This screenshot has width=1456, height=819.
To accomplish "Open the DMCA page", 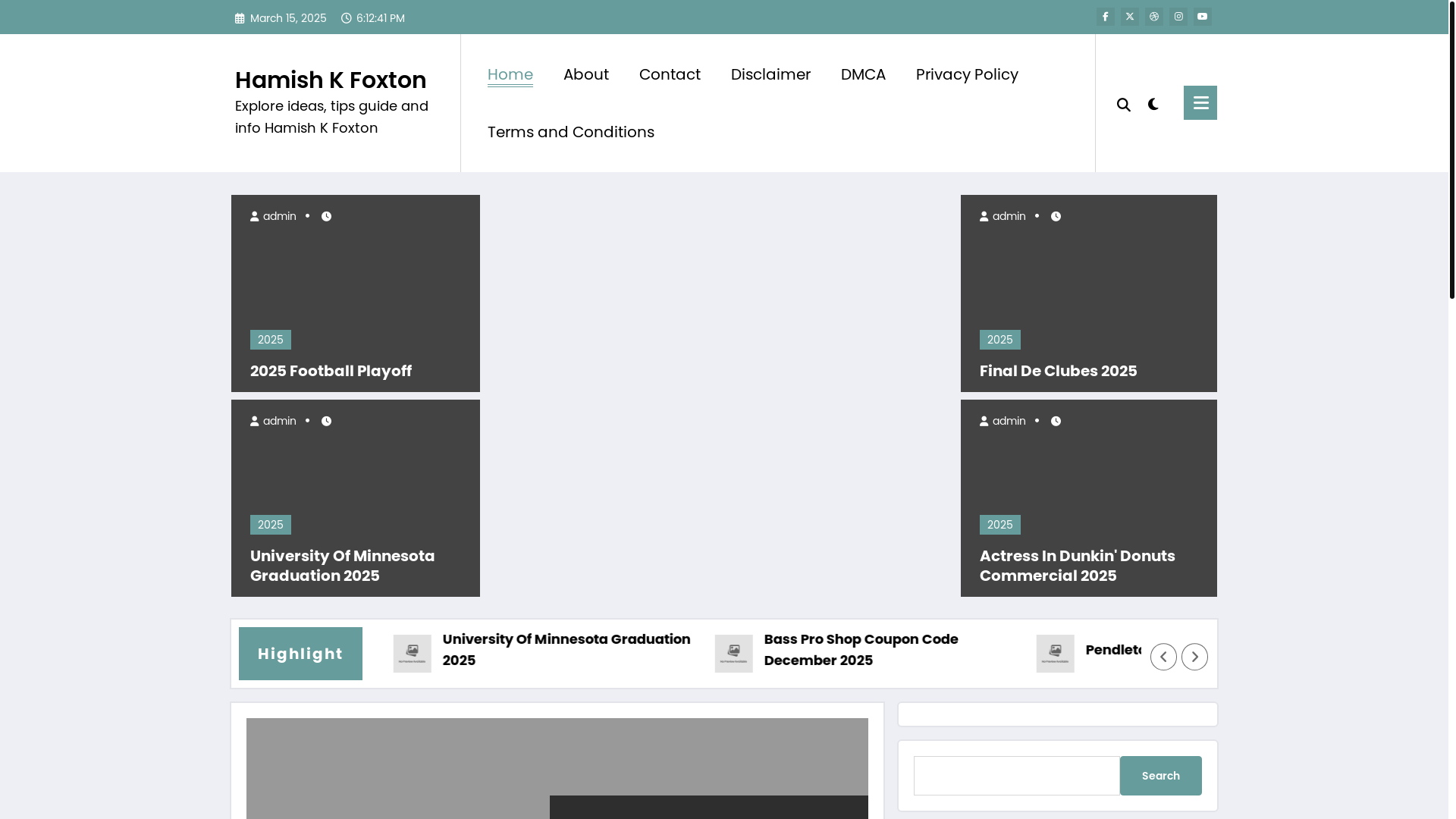I will pyautogui.click(x=863, y=74).
